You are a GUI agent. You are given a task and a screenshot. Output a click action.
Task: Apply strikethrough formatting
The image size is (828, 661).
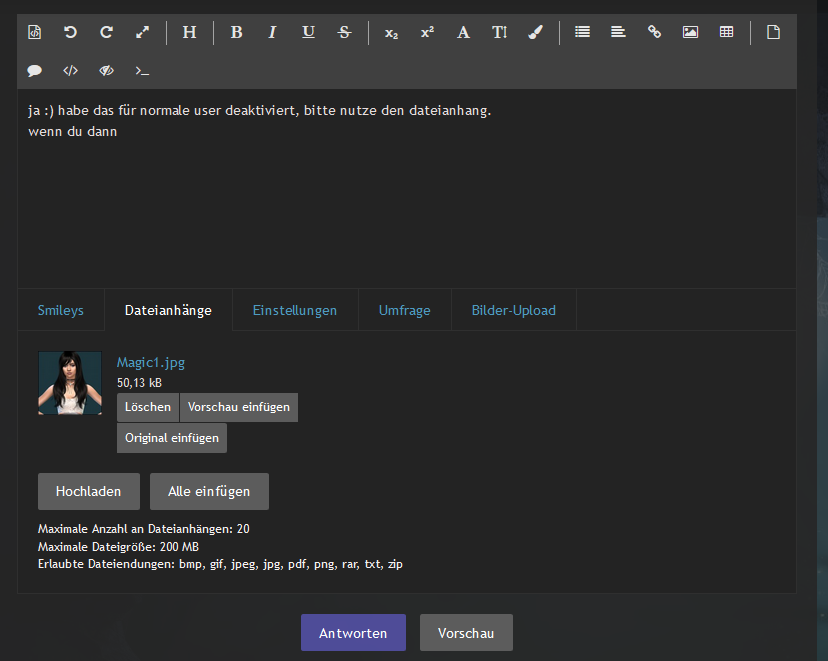pos(344,32)
